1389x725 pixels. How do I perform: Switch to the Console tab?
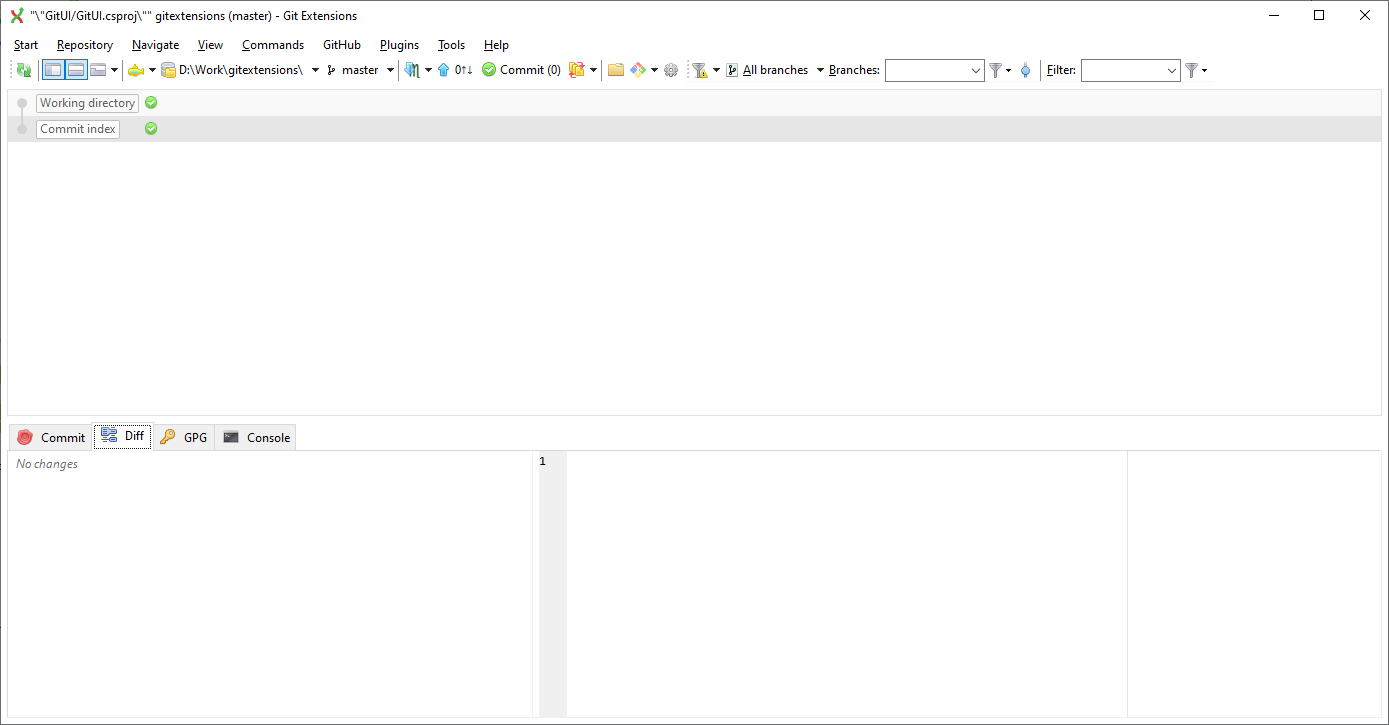(256, 437)
